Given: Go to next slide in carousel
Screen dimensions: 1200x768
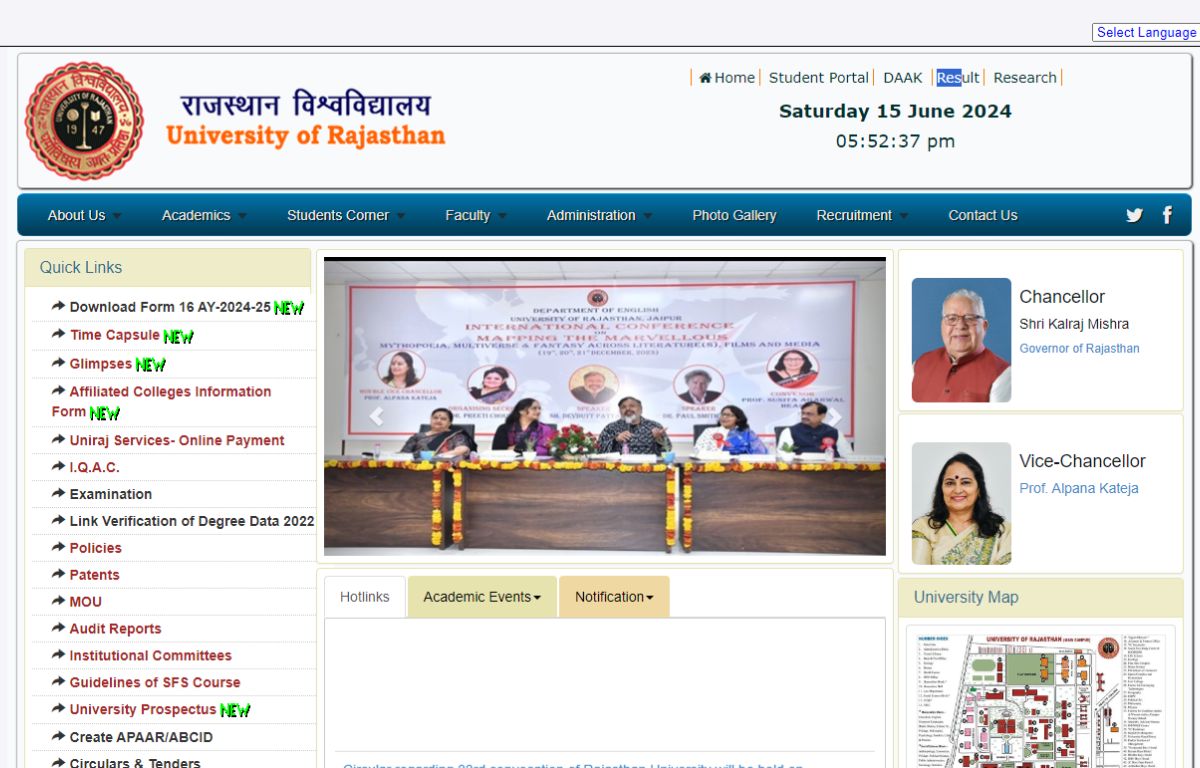Looking at the screenshot, I should point(834,417).
